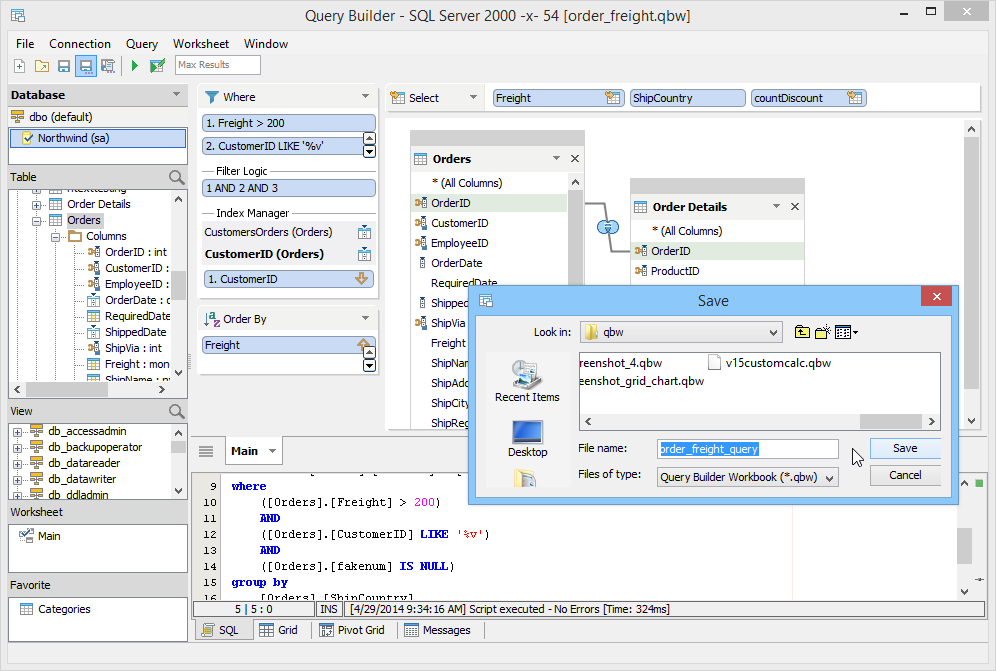Click the File name field in the Save dialog

(x=748, y=449)
